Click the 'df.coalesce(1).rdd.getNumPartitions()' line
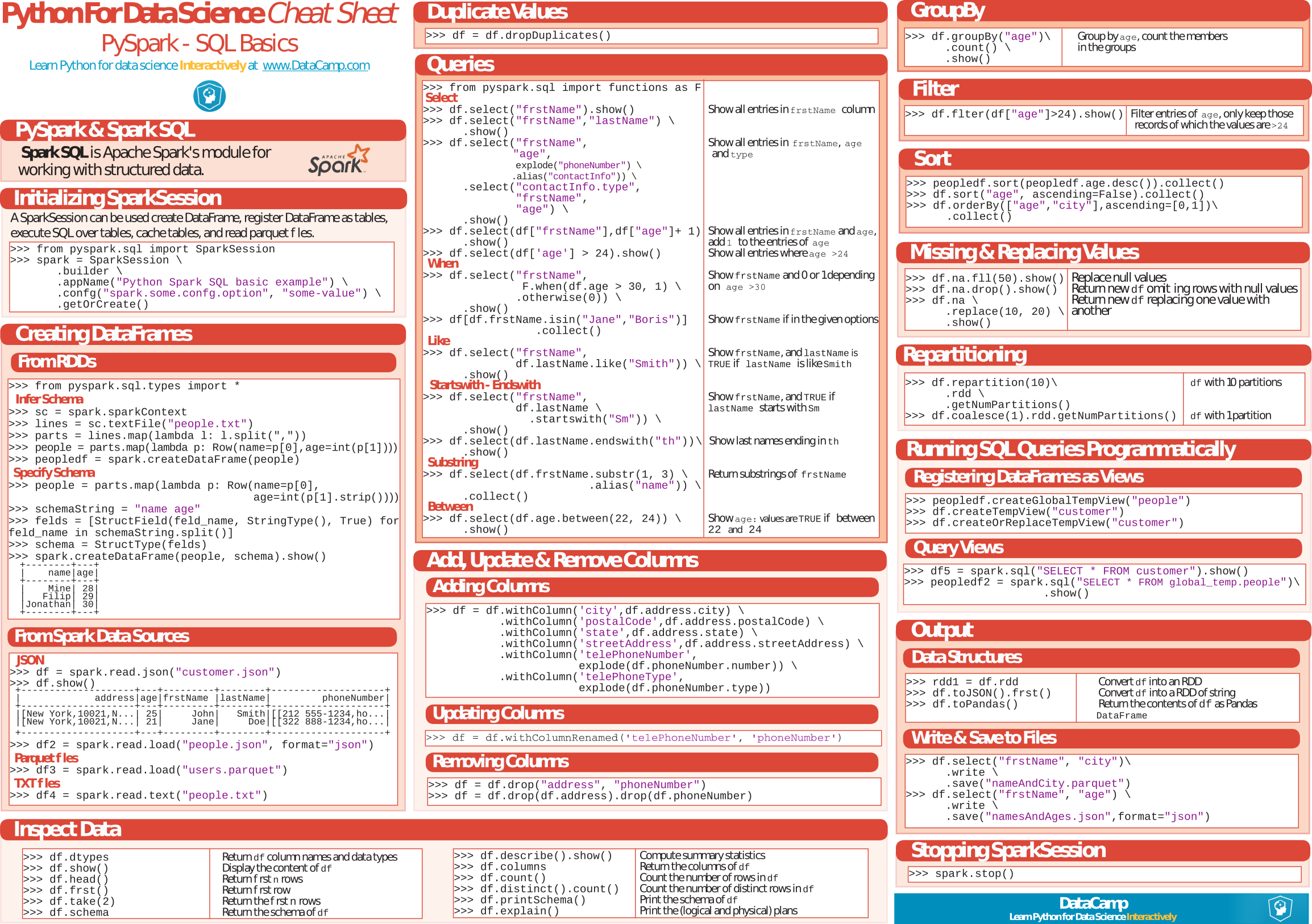The width and height of the screenshot is (1312, 924). click(1041, 416)
